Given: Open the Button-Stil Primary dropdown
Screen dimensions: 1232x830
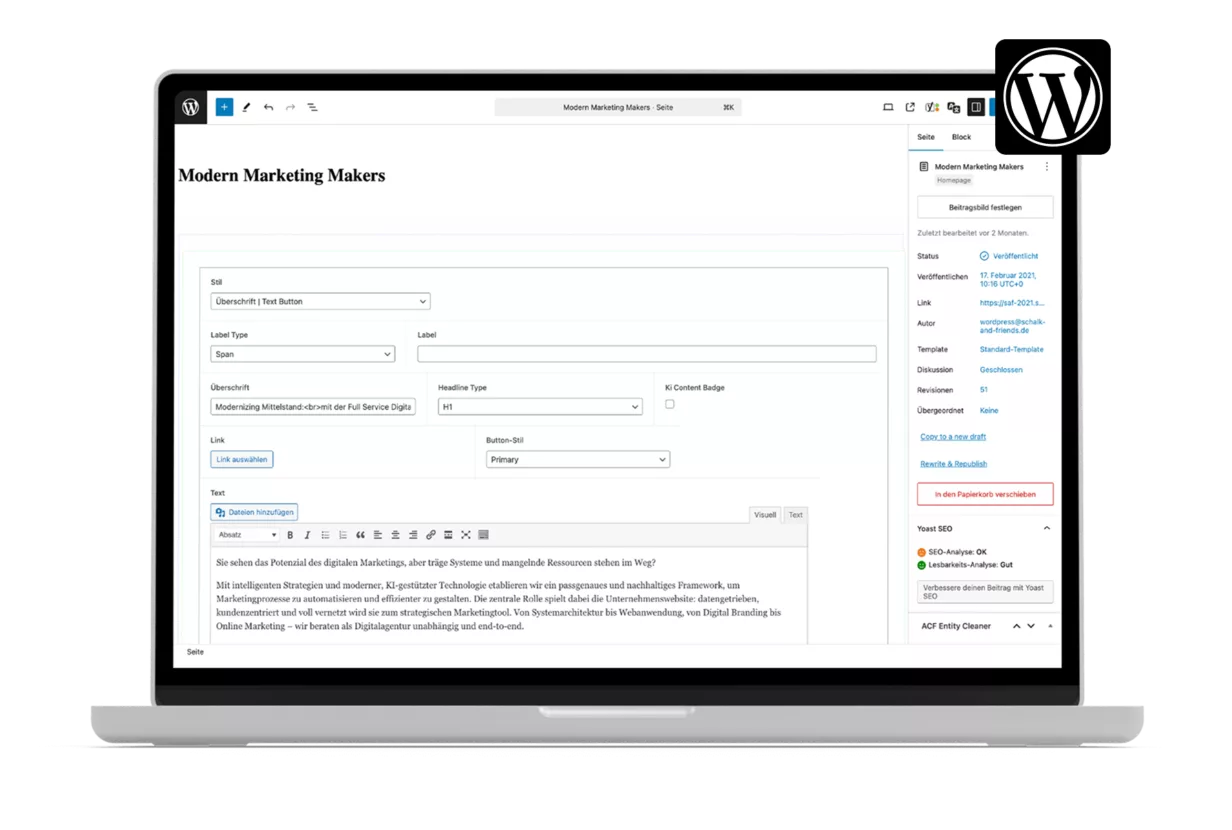Looking at the screenshot, I should click(578, 460).
